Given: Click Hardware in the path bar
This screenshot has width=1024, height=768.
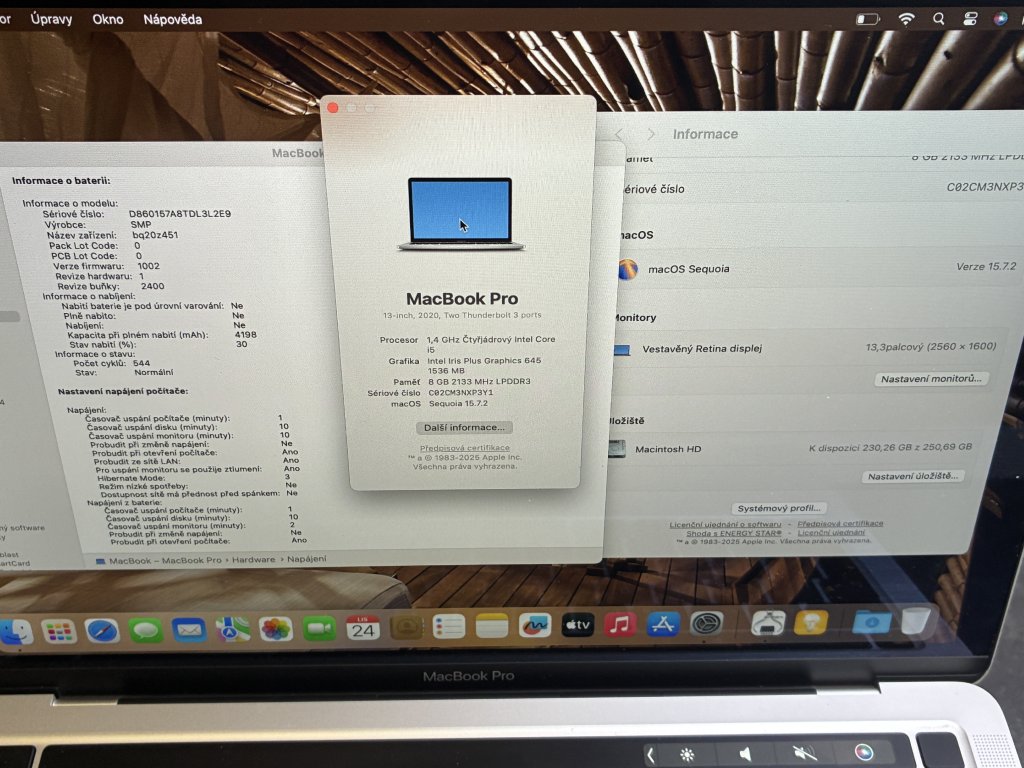Looking at the screenshot, I should (253, 560).
